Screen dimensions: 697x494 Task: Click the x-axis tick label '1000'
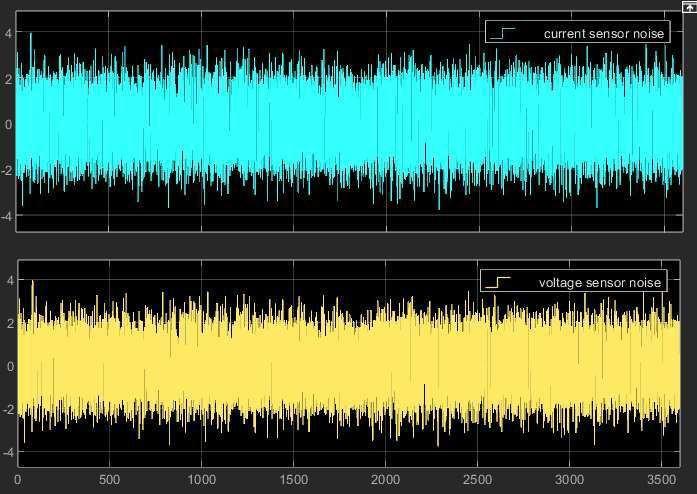click(x=201, y=480)
